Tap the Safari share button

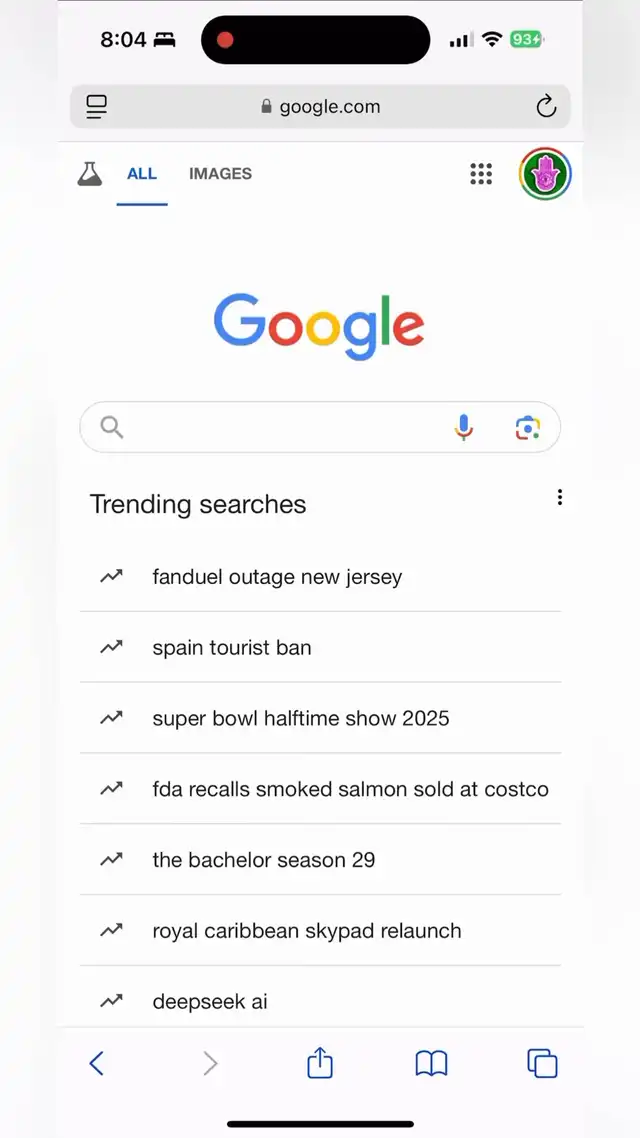click(x=319, y=1063)
